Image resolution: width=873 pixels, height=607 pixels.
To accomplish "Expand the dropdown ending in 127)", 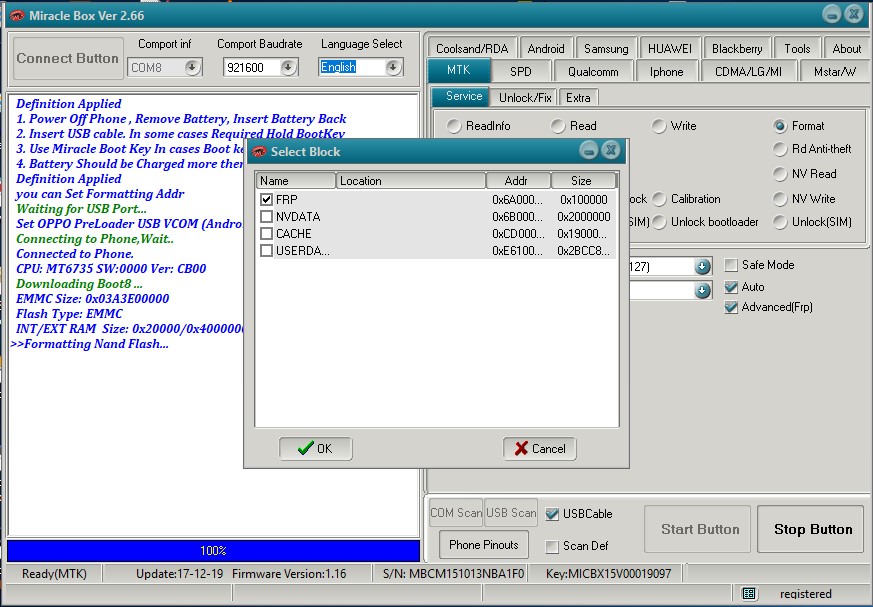I will [x=702, y=267].
